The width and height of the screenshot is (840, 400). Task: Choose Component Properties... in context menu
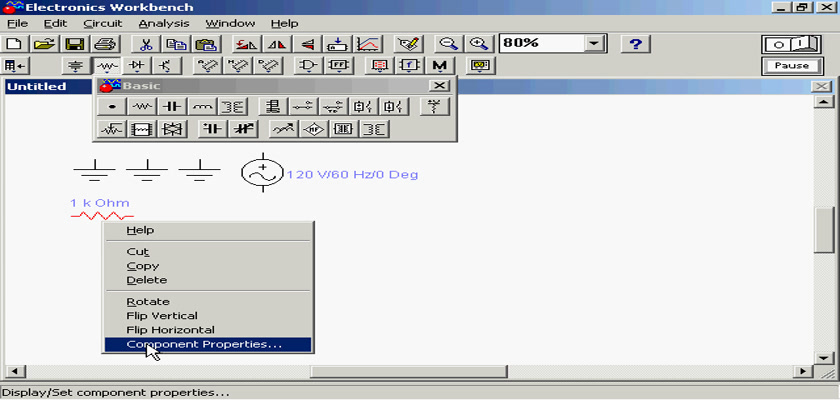tap(207, 344)
